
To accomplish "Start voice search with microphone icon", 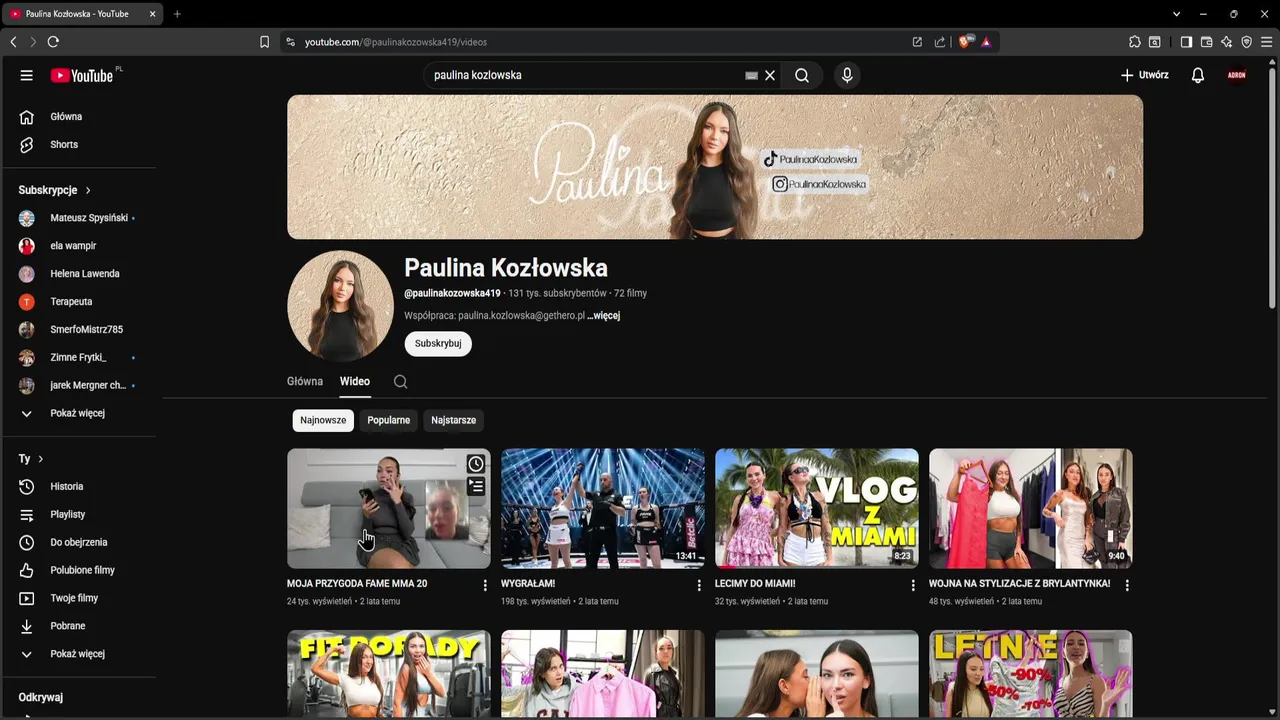I will click(x=847, y=75).
